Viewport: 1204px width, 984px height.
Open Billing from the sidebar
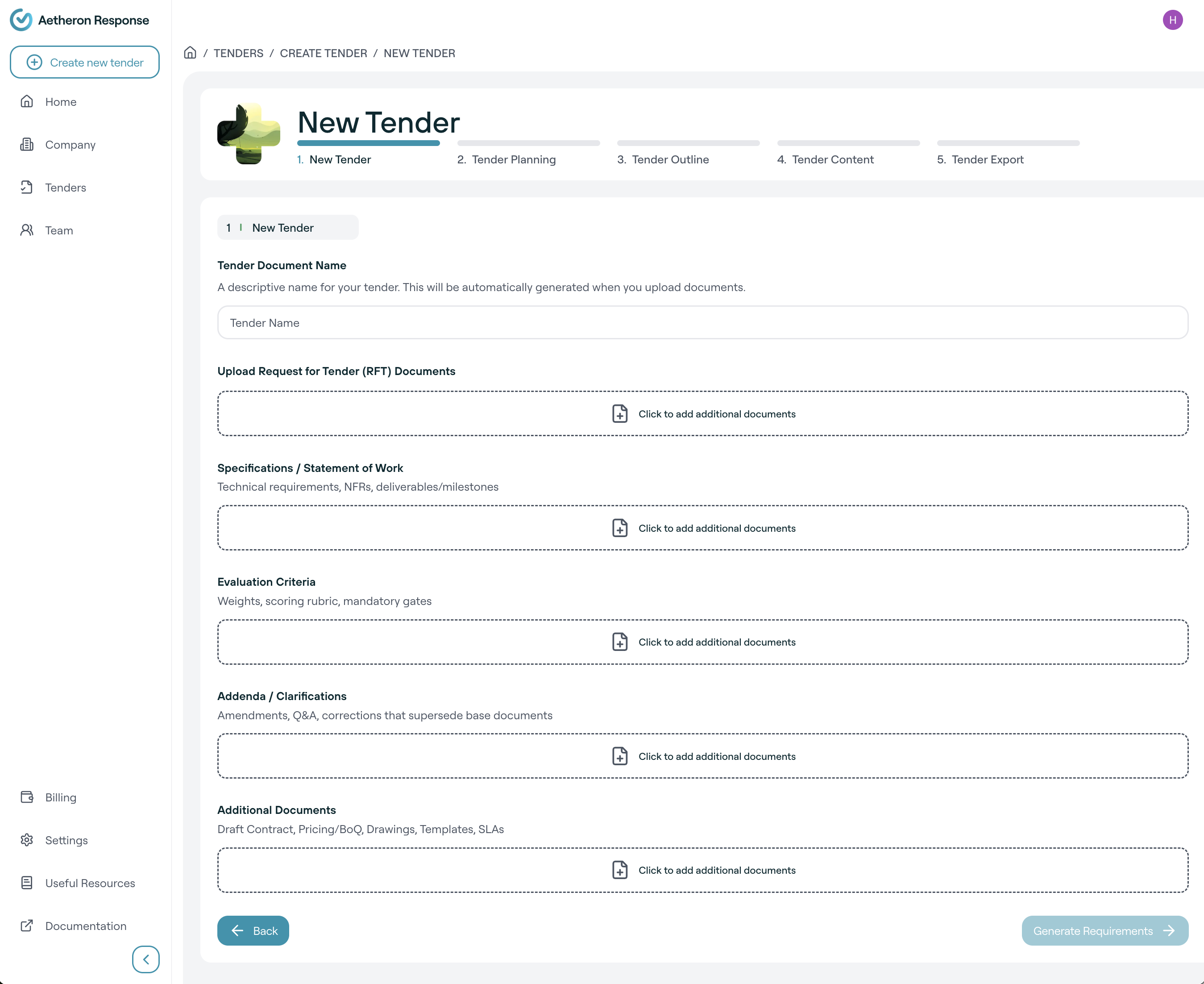click(60, 797)
